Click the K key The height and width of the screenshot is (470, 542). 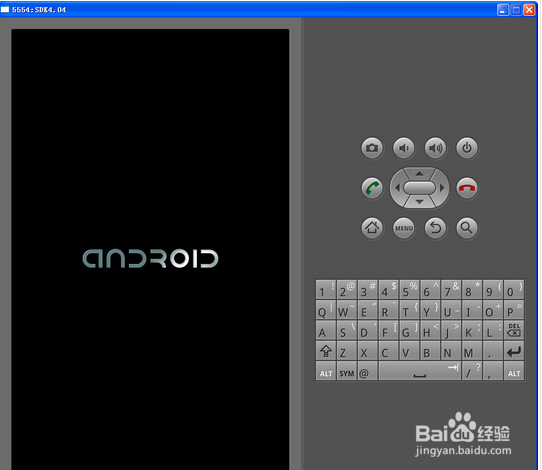[472, 330]
